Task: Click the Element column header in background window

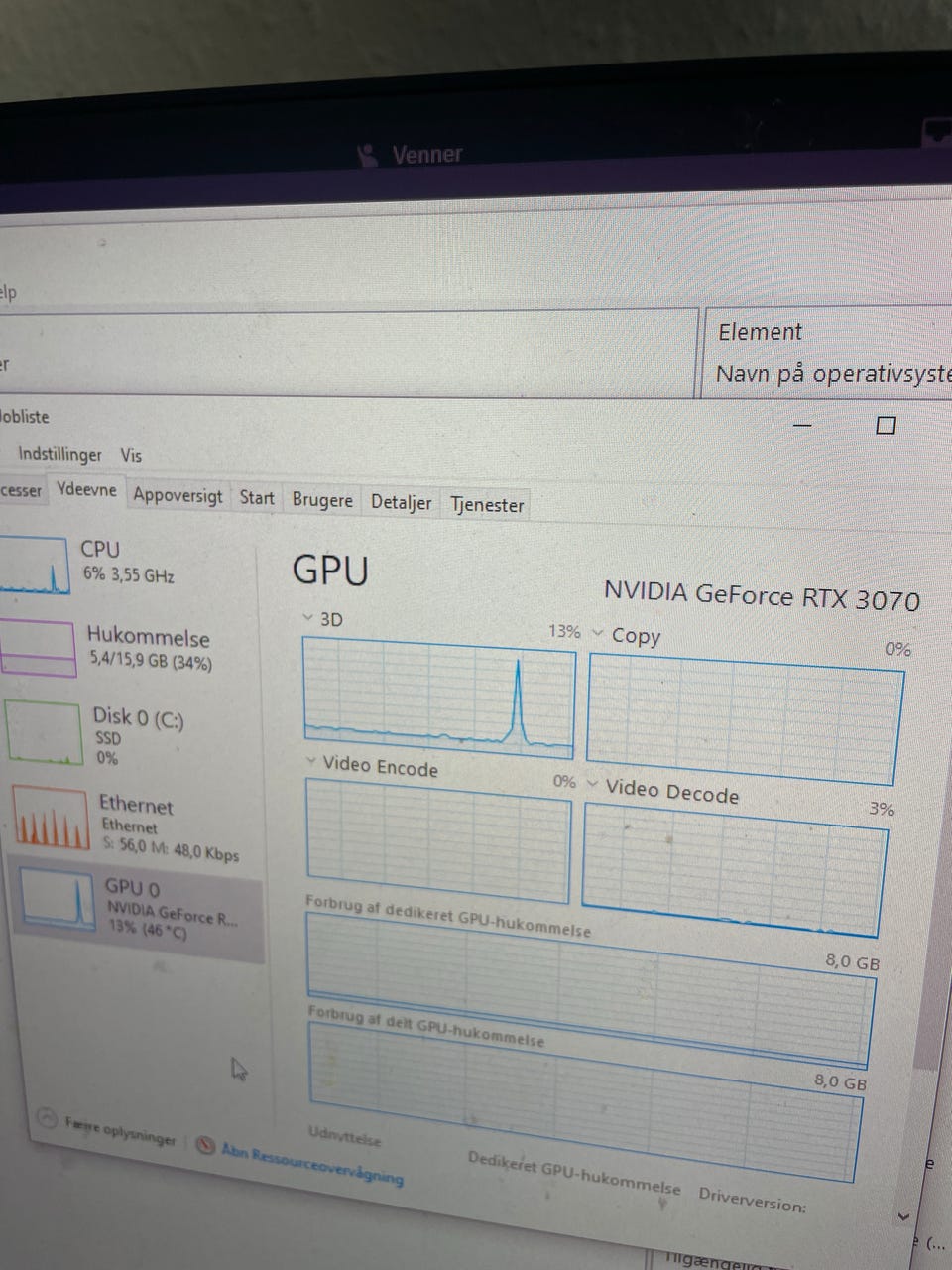Action: [x=760, y=332]
